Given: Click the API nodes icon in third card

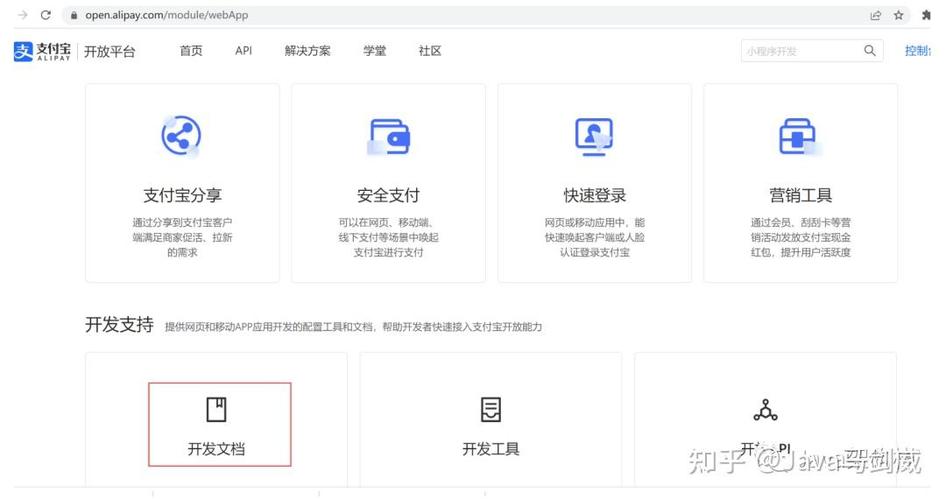Looking at the screenshot, I should pos(765,409).
